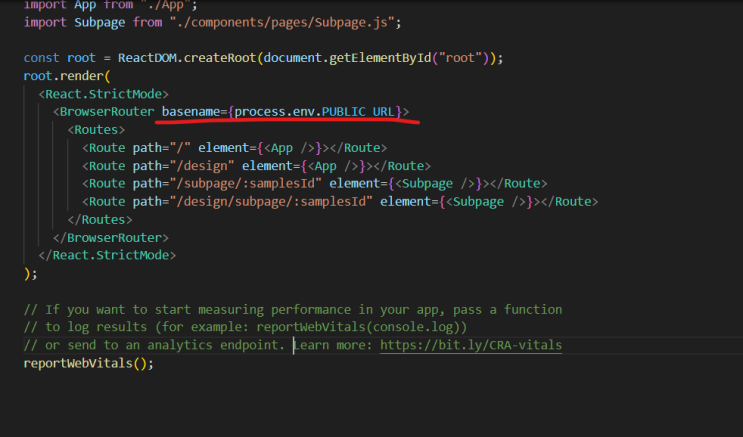Open the https://bit.ly/CRA-vitals link
Image resolution: width=743 pixels, height=437 pixels.
pos(471,345)
